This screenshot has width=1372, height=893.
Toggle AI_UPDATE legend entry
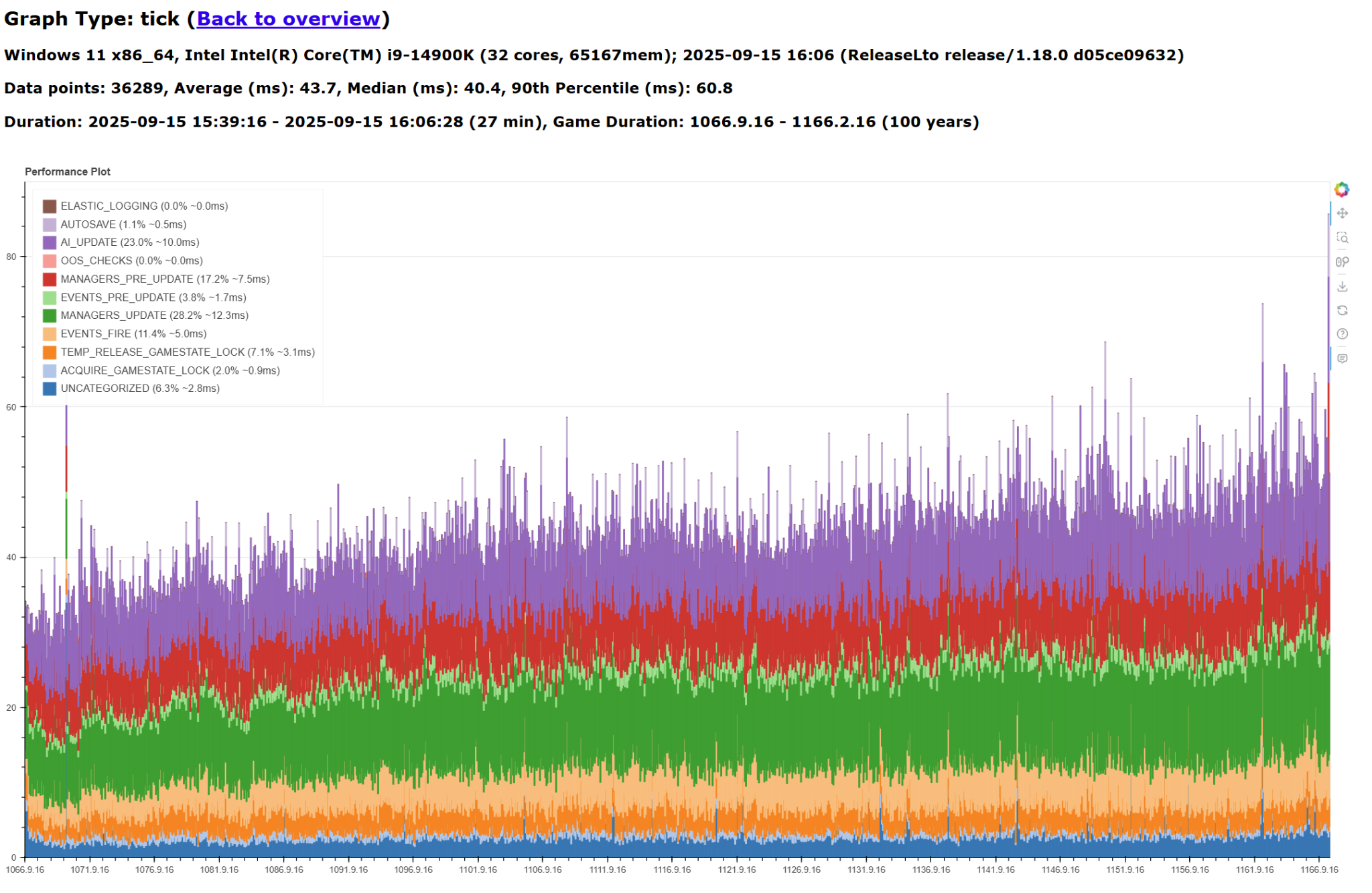coord(129,243)
